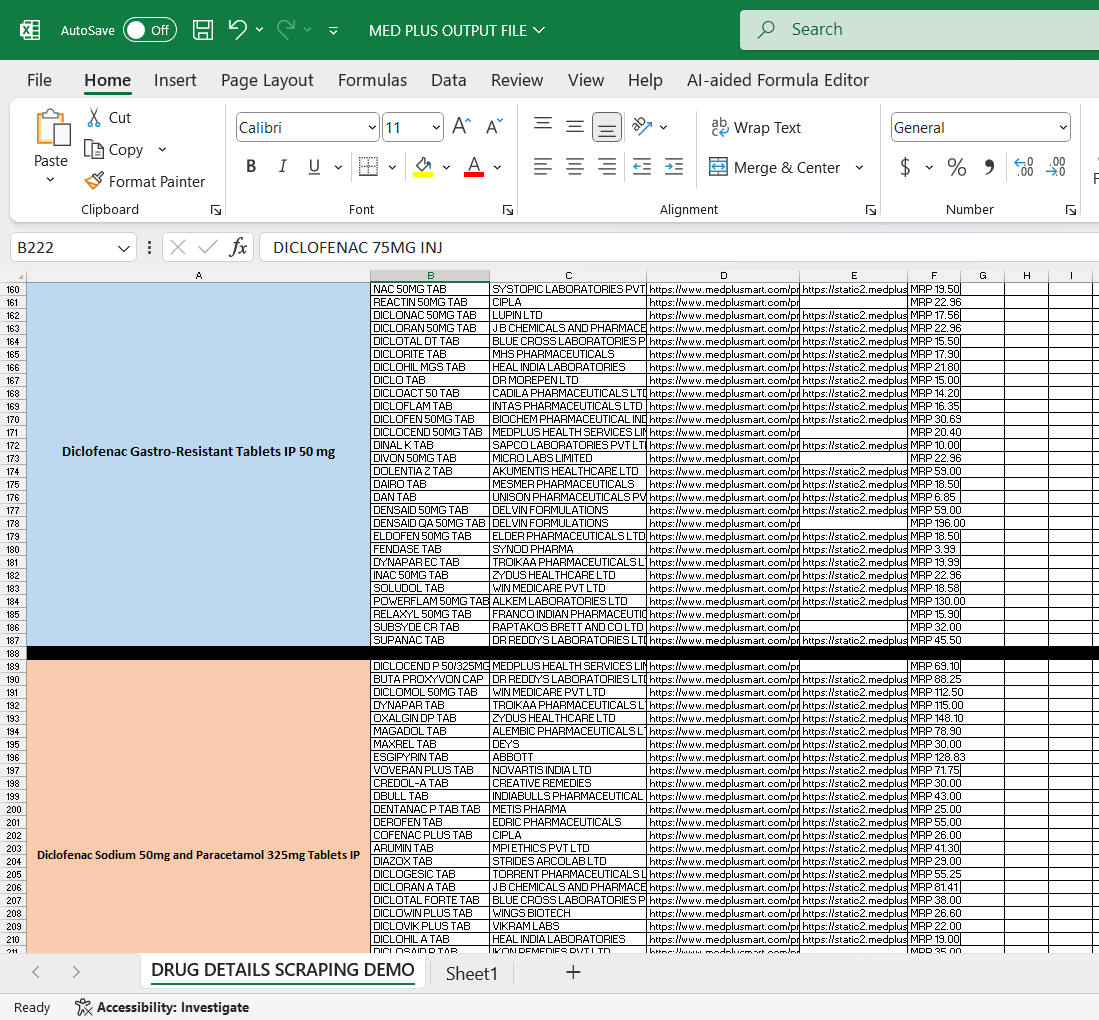Viewport: 1099px width, 1020px height.
Task: Open Alignment settings dialog launcher
Action: [x=871, y=210]
